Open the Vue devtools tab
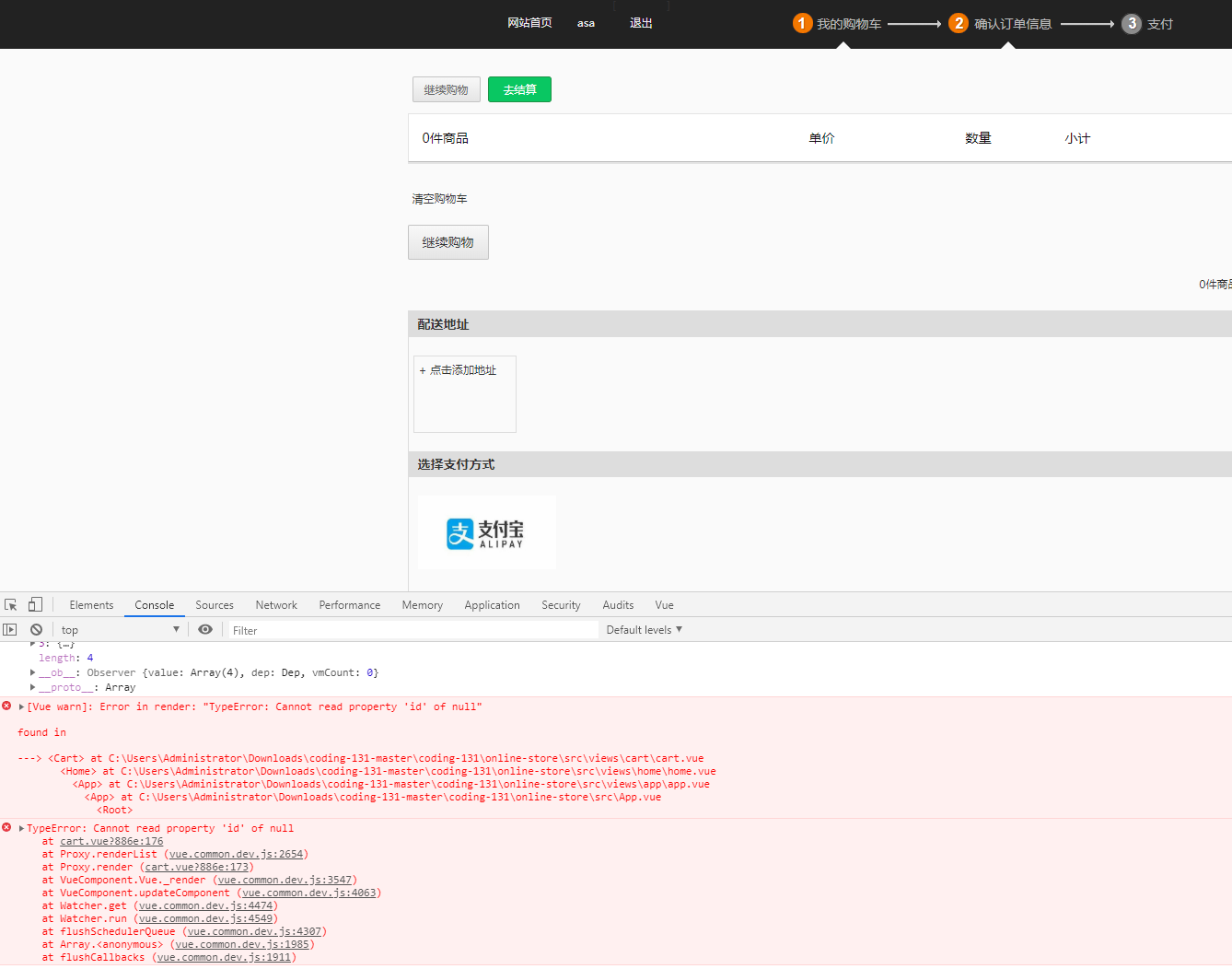Viewport: 1232px width, 969px height. (665, 605)
